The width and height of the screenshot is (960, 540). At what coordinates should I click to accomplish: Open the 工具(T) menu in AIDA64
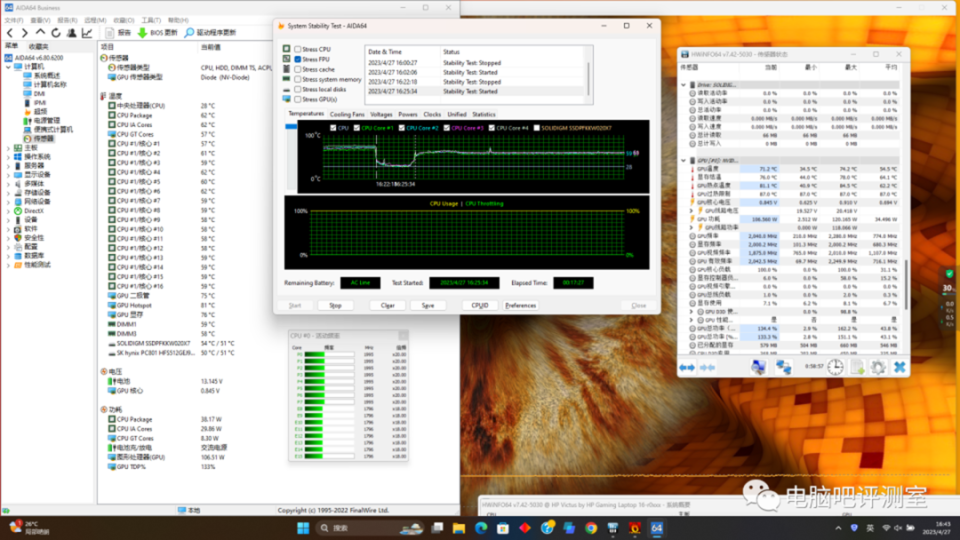click(x=150, y=19)
